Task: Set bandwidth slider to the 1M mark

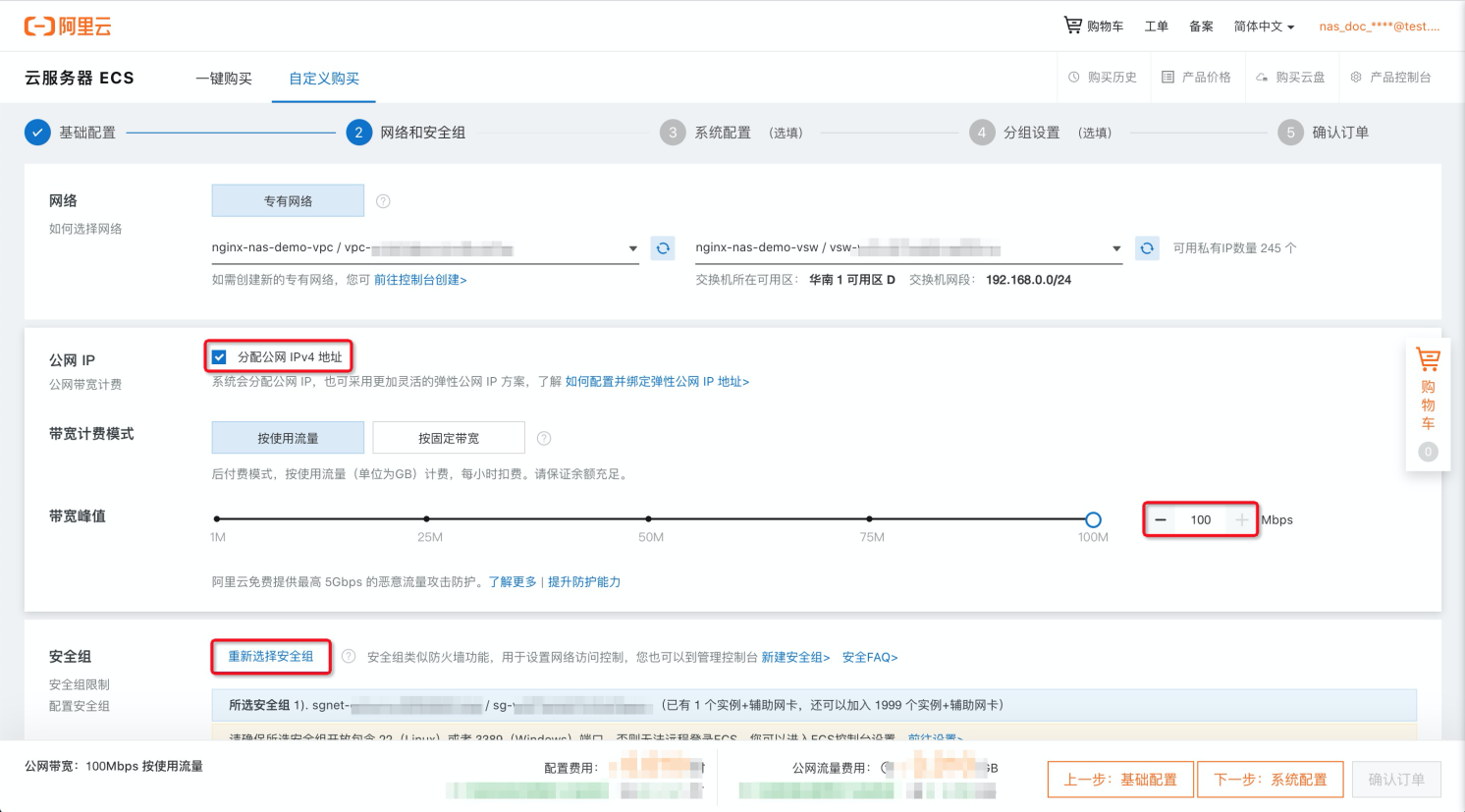Action: point(217,518)
